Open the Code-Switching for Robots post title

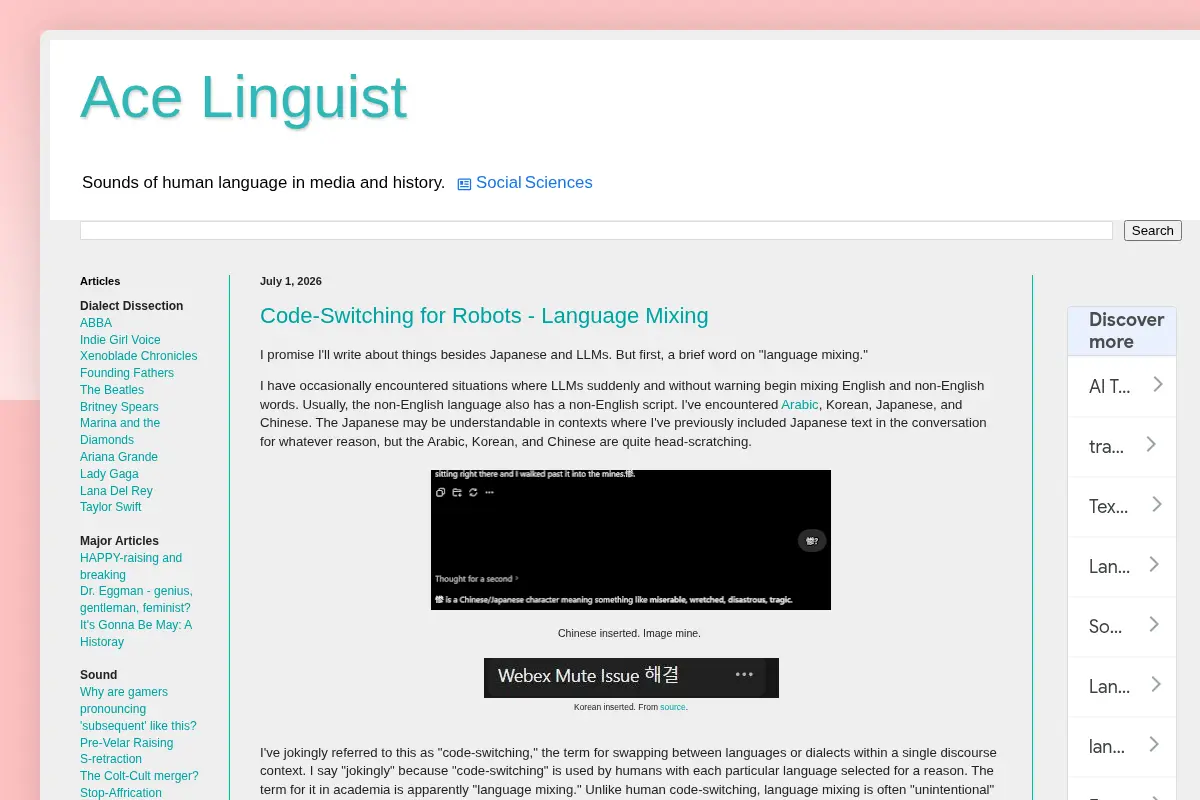[484, 316]
